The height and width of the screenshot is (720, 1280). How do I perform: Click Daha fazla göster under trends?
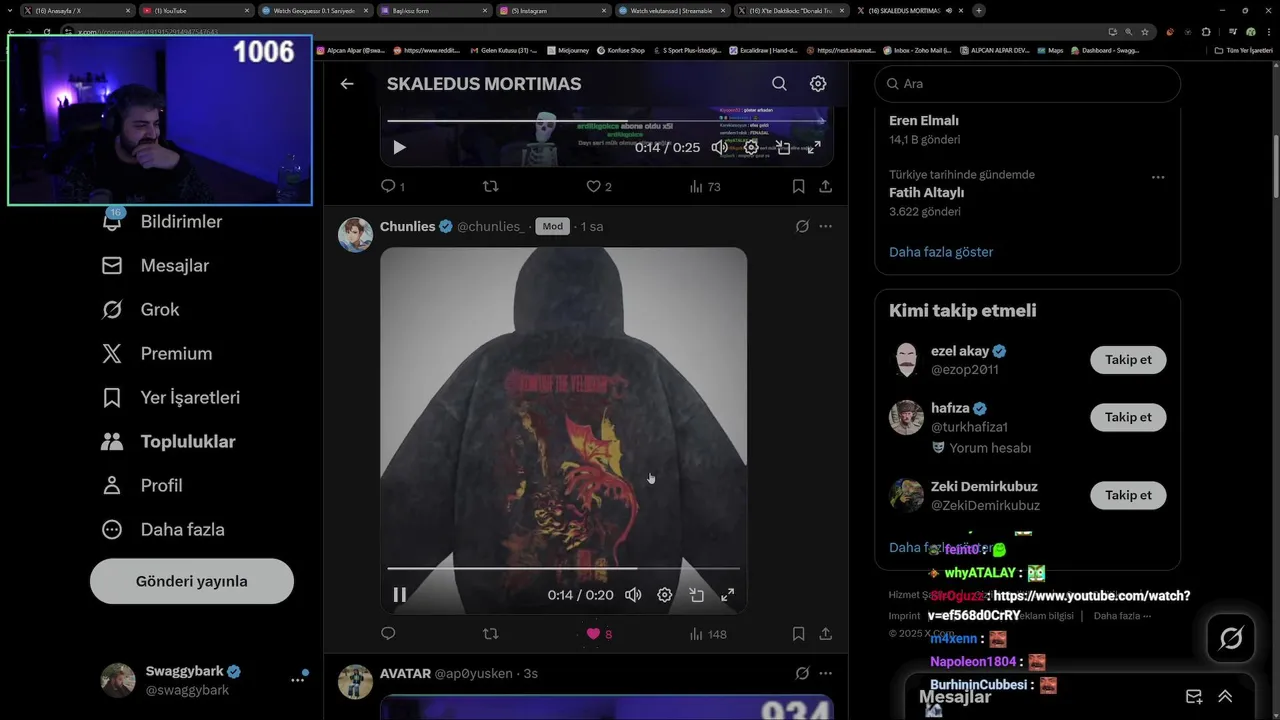coord(941,252)
